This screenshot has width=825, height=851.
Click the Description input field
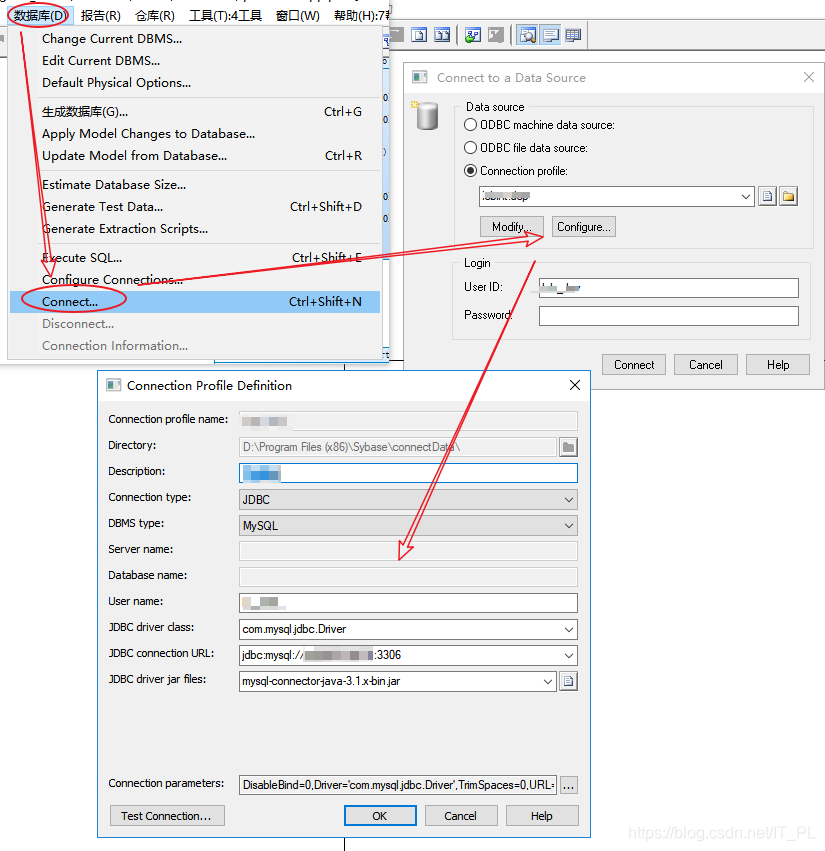408,473
